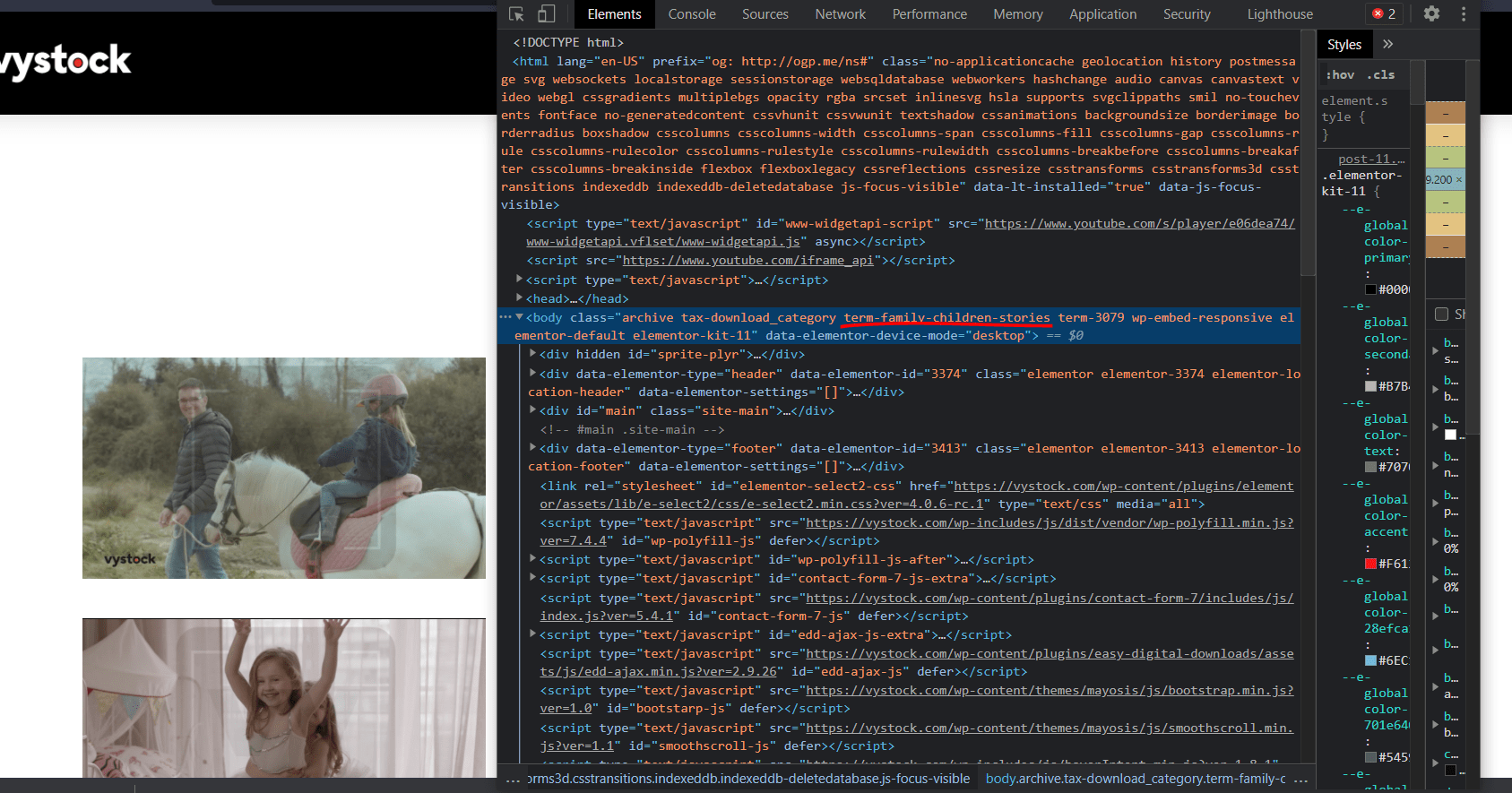Image resolution: width=1512 pixels, height=793 pixels.
Task: Expand the edd-ajax-js-extra script node
Action: click(x=532, y=634)
